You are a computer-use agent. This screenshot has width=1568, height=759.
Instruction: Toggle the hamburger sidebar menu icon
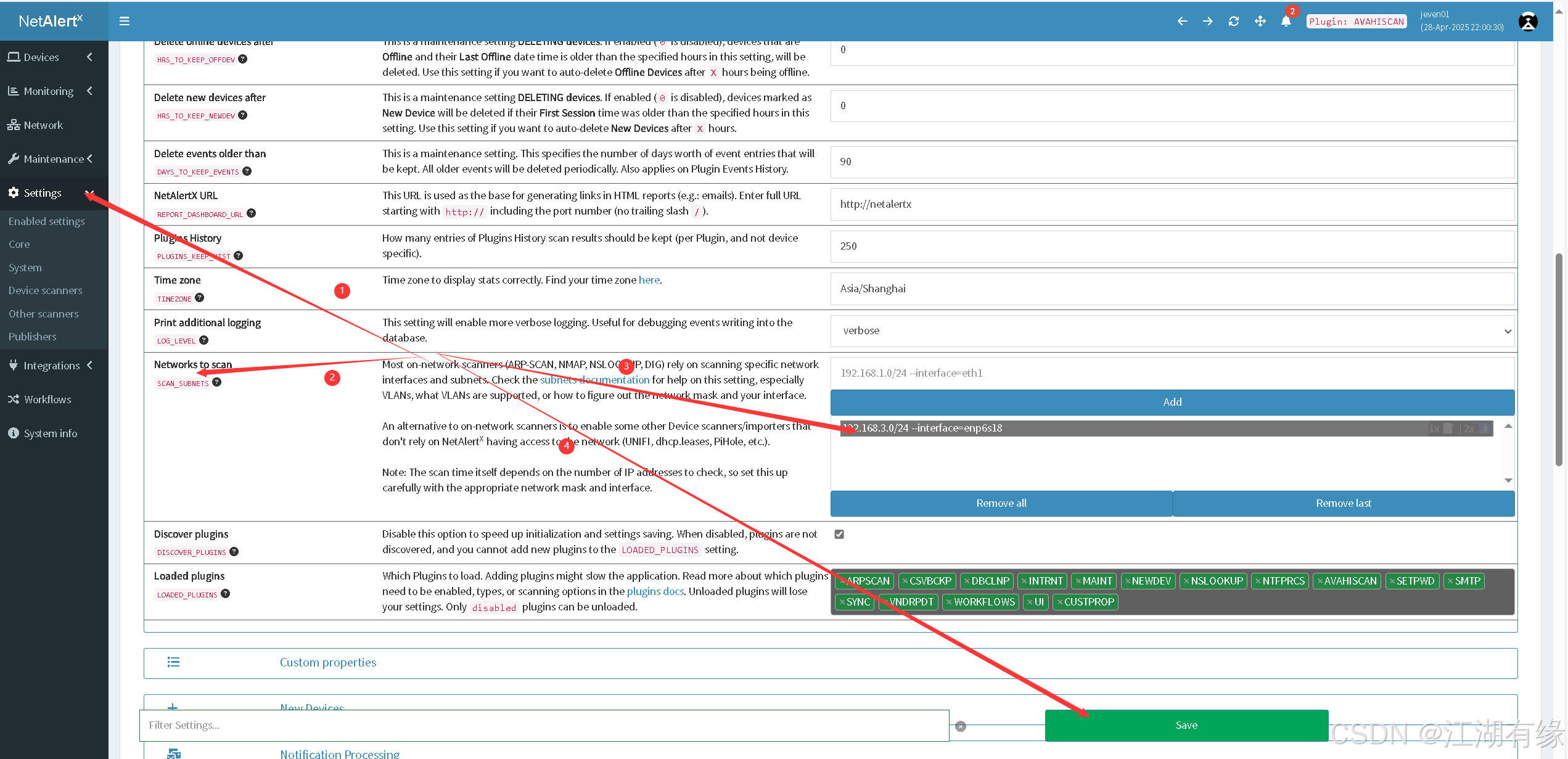coord(124,21)
